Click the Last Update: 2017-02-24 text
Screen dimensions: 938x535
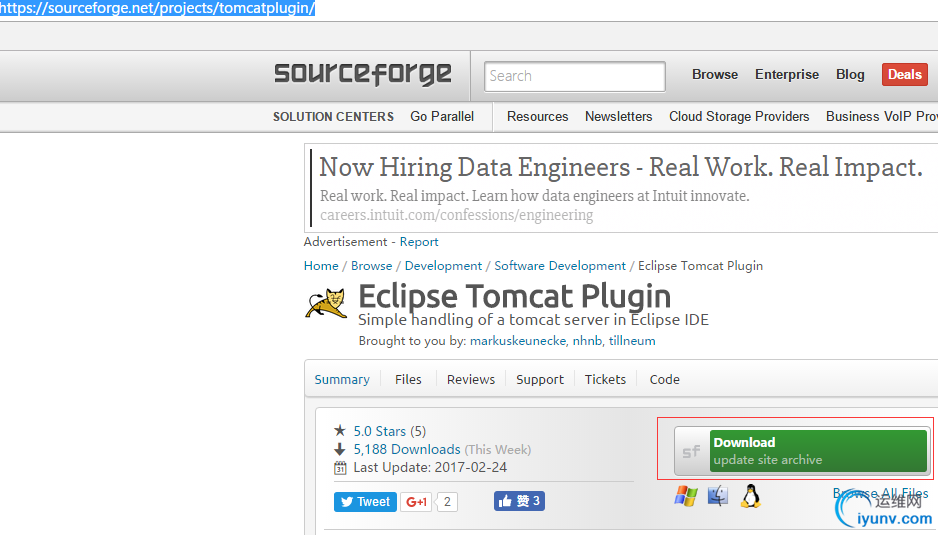[430, 467]
